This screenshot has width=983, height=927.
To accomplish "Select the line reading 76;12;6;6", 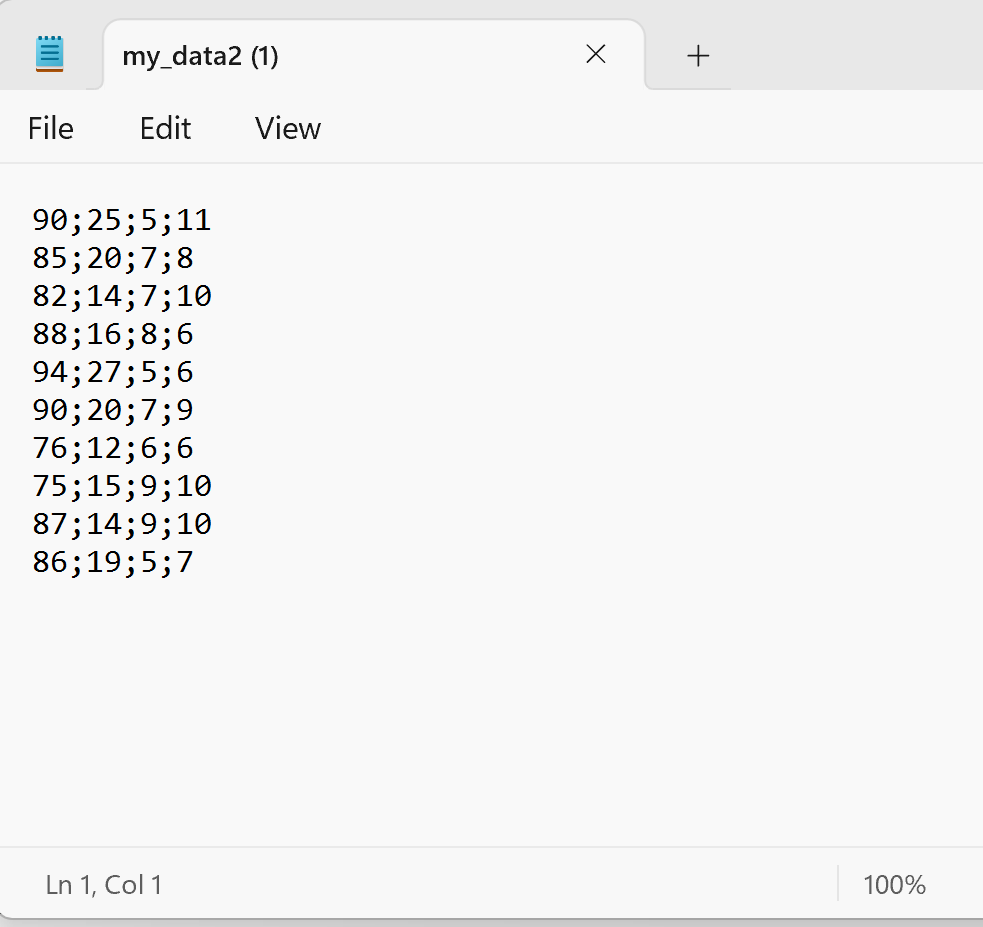I will 110,447.
